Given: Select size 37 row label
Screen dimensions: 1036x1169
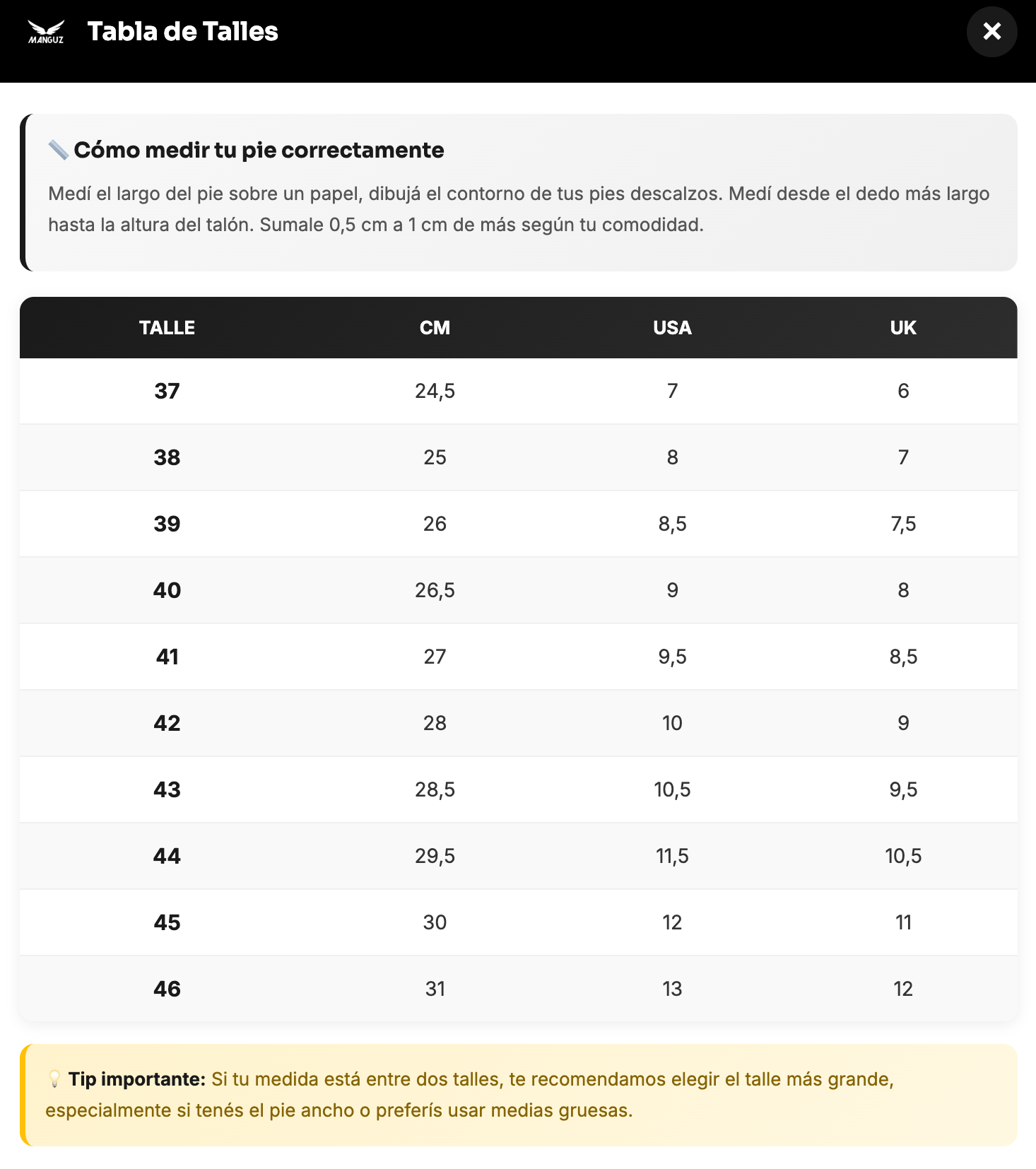Looking at the screenshot, I should point(167,391).
